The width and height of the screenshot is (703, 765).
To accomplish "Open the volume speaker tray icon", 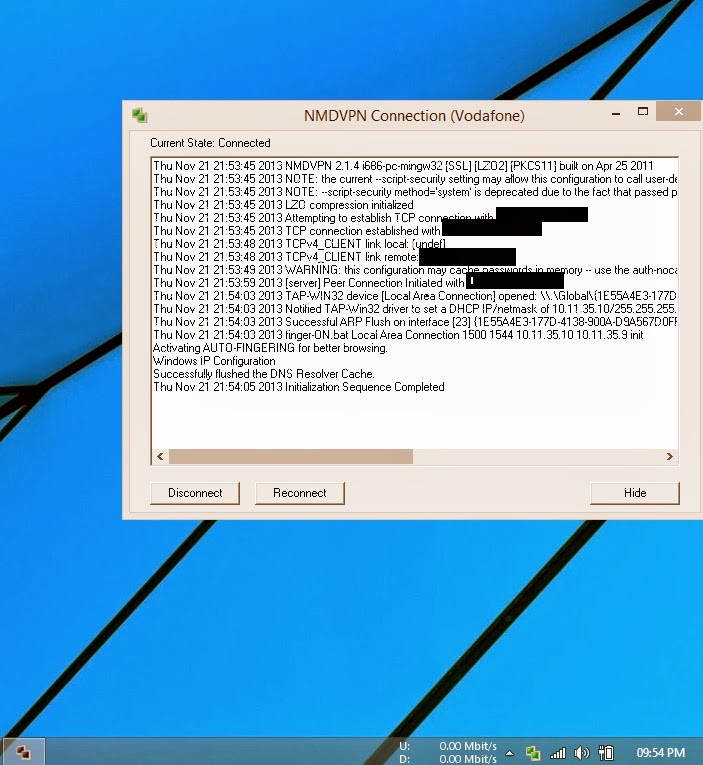I will (x=582, y=753).
